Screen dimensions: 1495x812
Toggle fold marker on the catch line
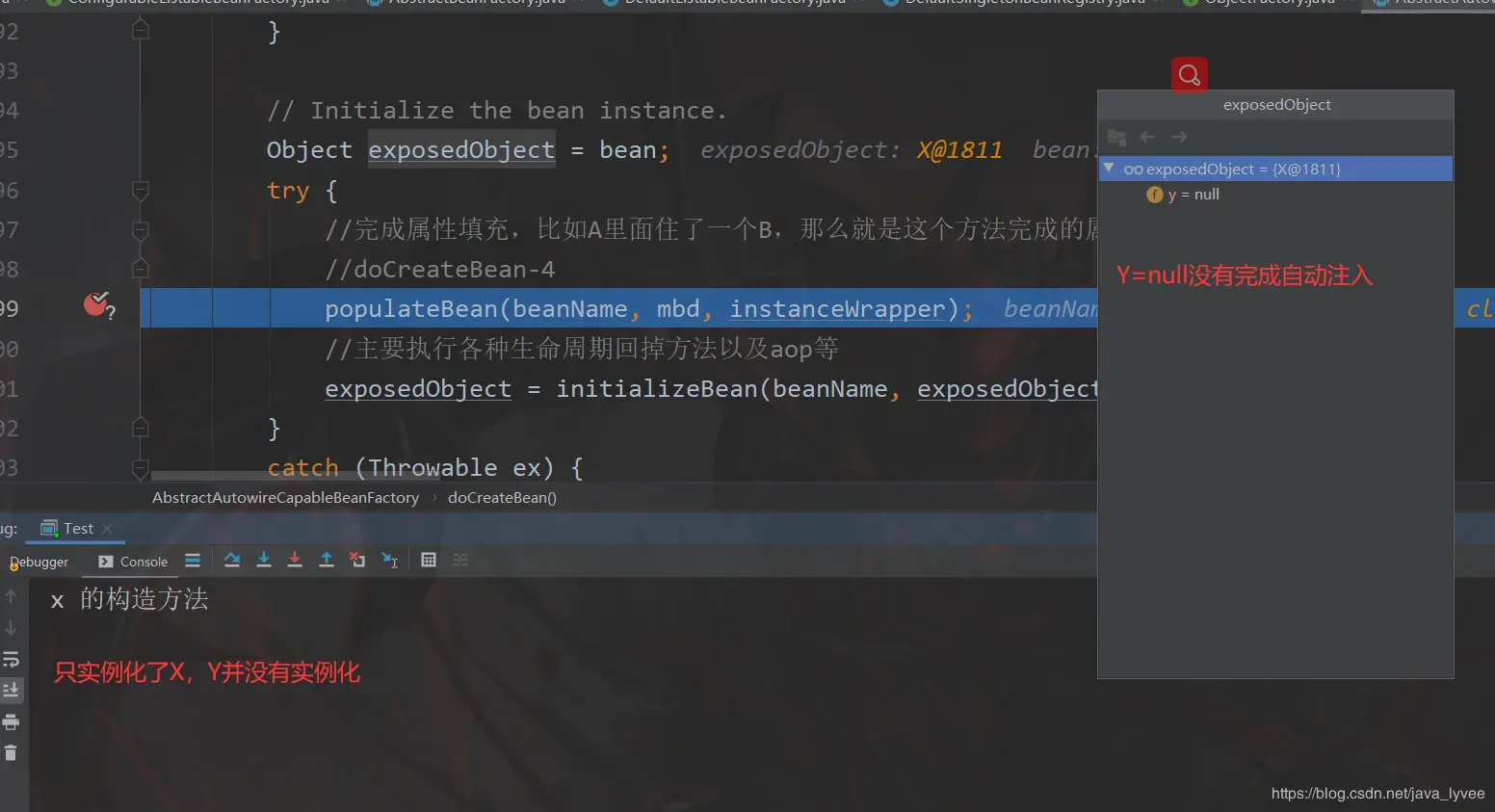[141, 468]
